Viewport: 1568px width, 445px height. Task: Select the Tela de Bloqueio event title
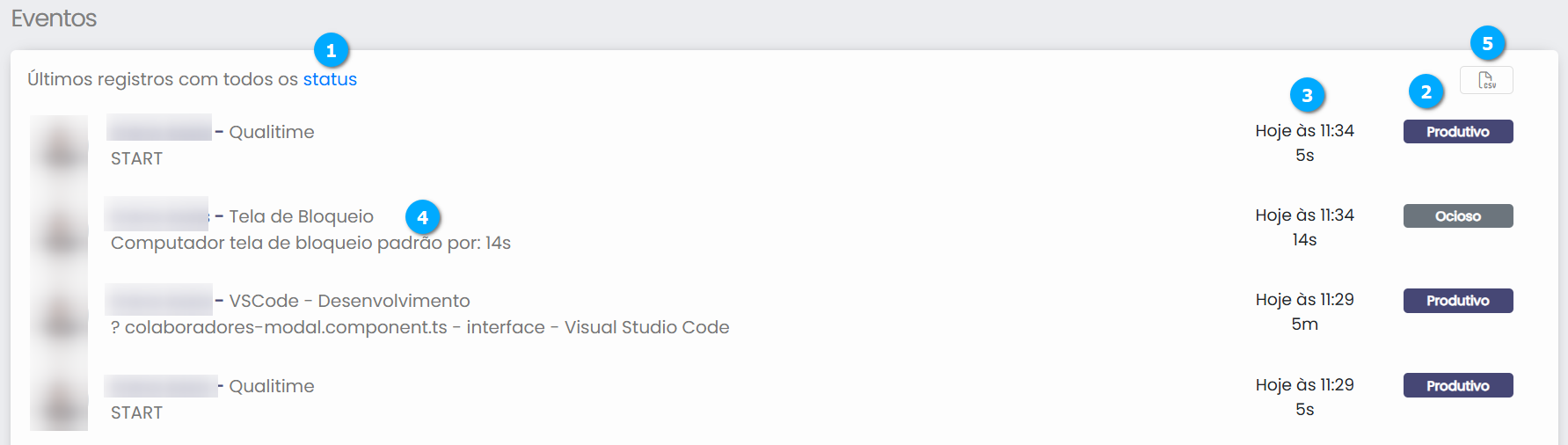301,216
